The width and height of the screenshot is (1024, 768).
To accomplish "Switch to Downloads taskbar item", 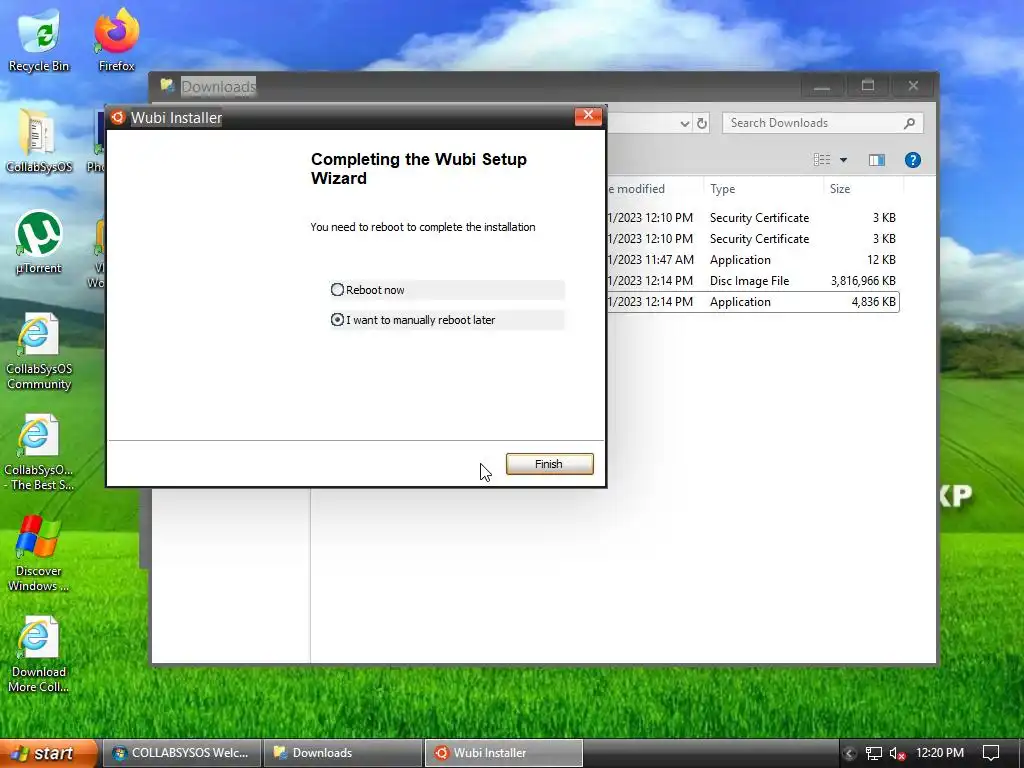I will click(342, 753).
